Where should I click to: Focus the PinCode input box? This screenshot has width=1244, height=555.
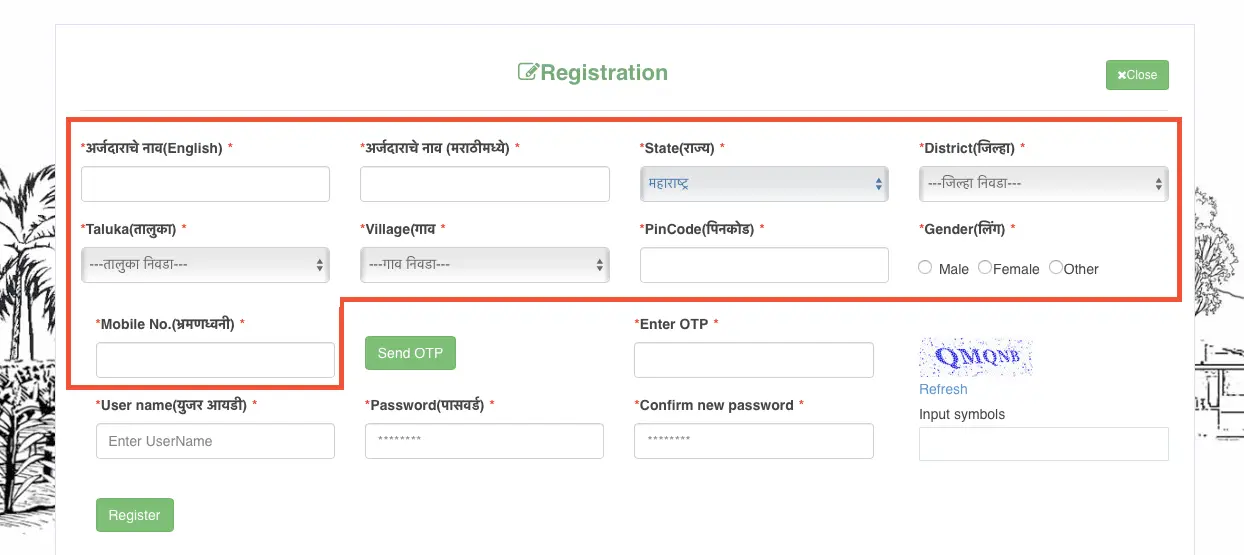[764, 265]
